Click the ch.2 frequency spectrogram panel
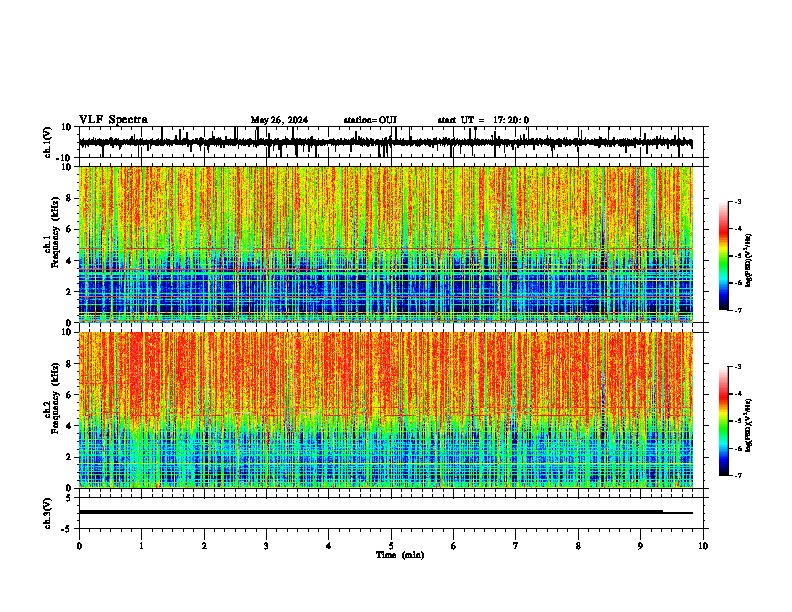This screenshot has width=792, height=612. click(x=391, y=410)
